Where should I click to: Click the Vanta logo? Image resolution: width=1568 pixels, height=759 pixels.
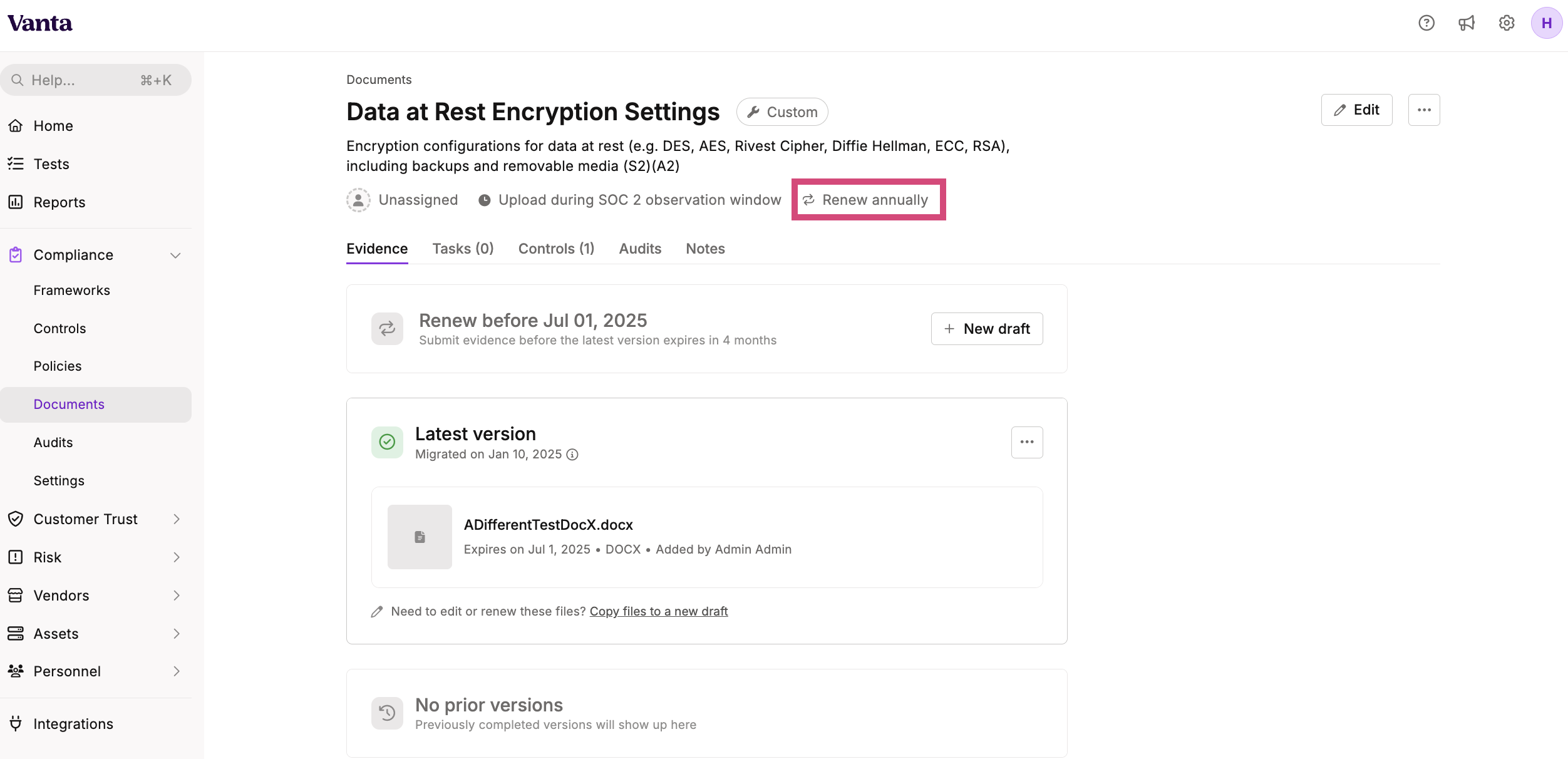point(40,24)
